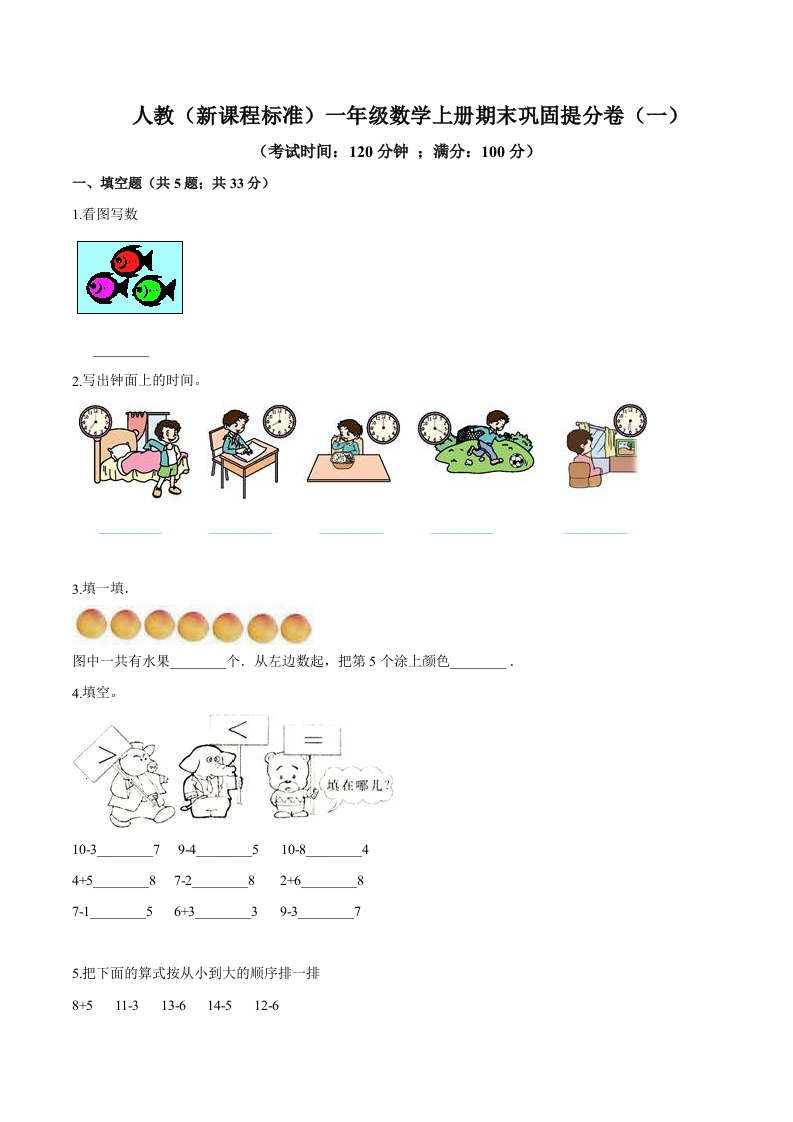
Task: Click the clock above the boy watching TV
Action: [630, 420]
